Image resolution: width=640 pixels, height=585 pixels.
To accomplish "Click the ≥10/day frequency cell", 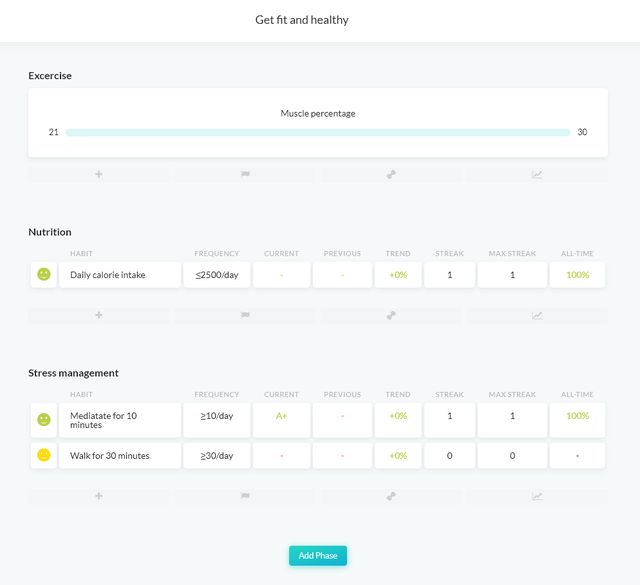I will (x=217, y=420).
